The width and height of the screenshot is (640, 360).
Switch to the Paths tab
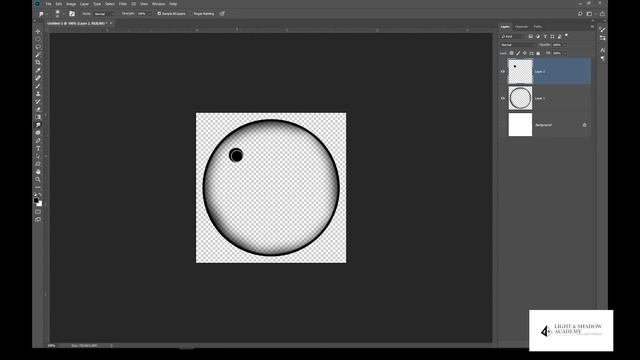point(538,27)
